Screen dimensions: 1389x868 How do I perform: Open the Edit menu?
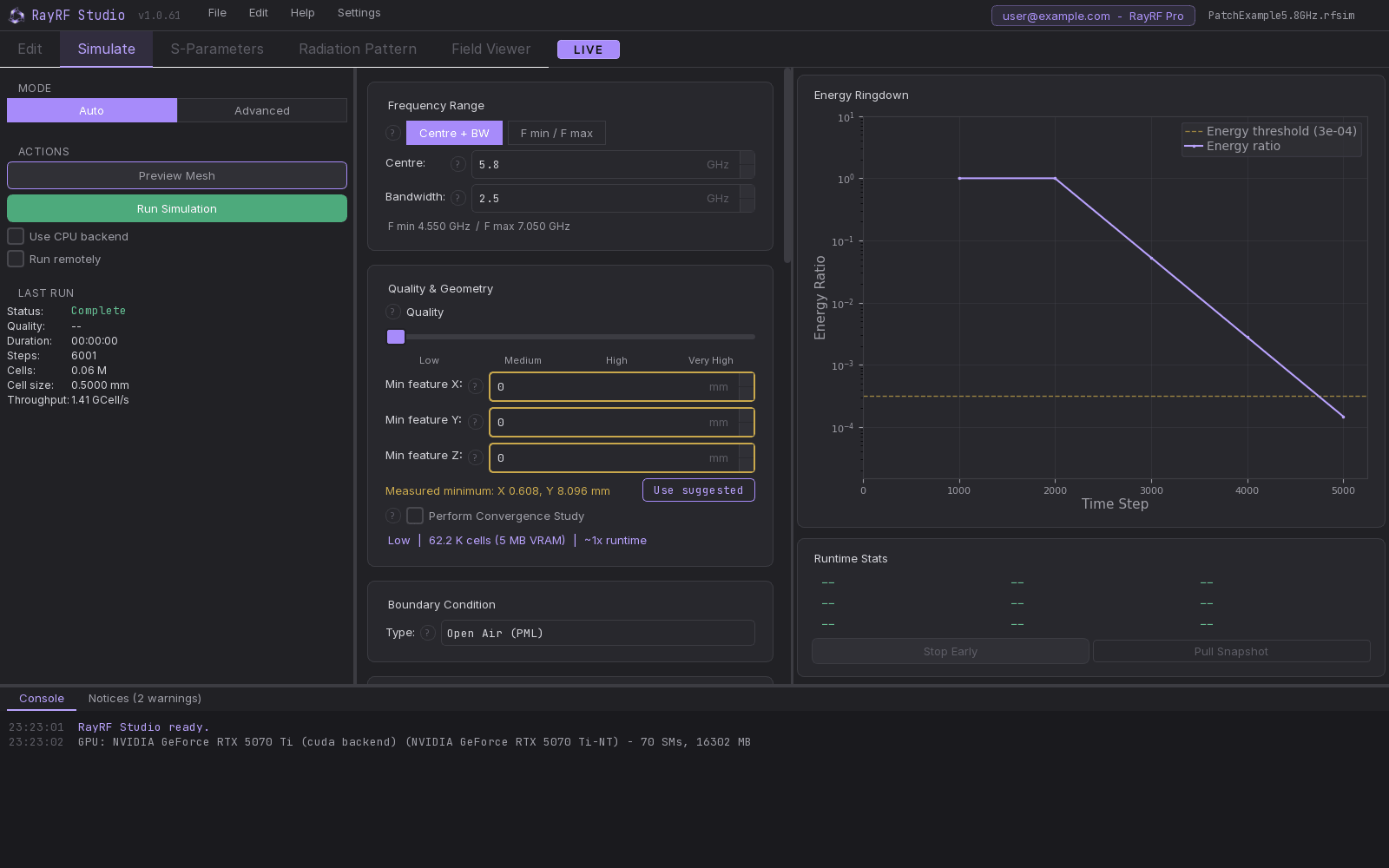click(258, 13)
